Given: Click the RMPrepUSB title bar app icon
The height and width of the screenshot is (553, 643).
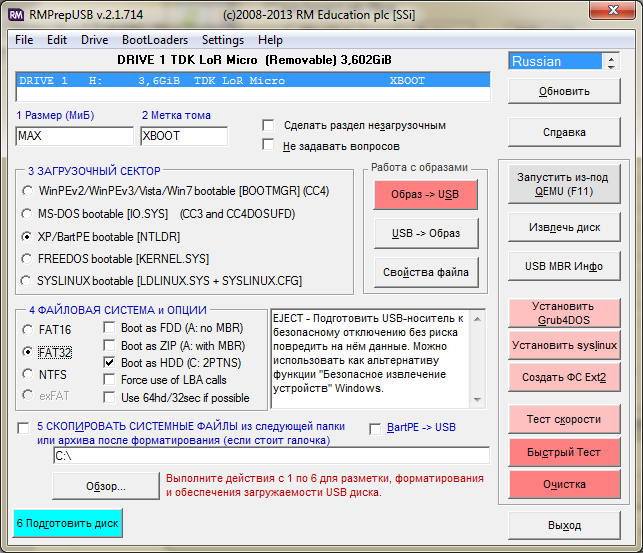Looking at the screenshot, I should click(x=16, y=15).
